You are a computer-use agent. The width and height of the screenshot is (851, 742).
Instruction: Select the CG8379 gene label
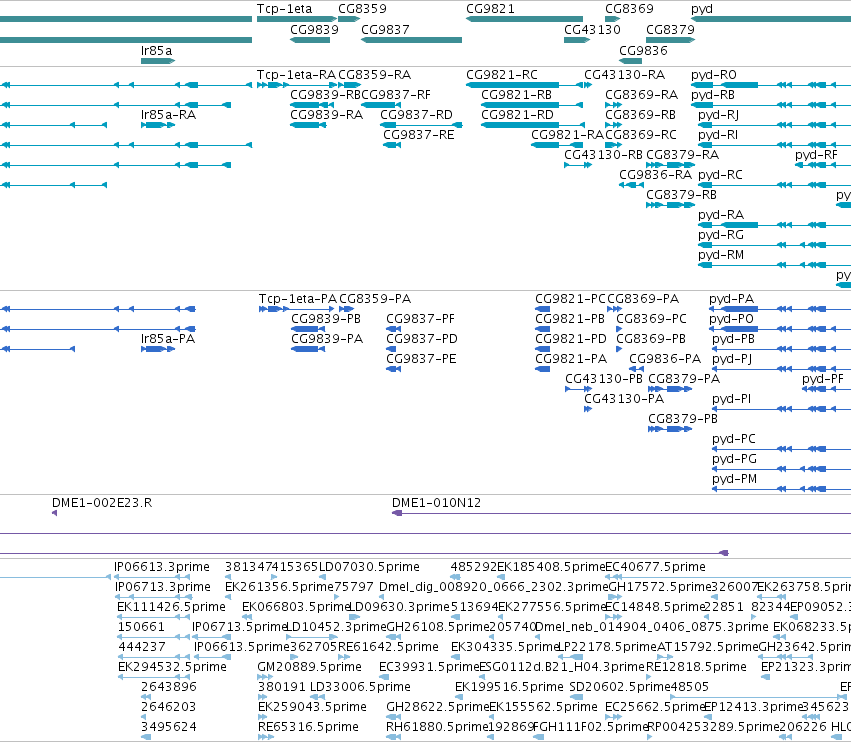(670, 29)
